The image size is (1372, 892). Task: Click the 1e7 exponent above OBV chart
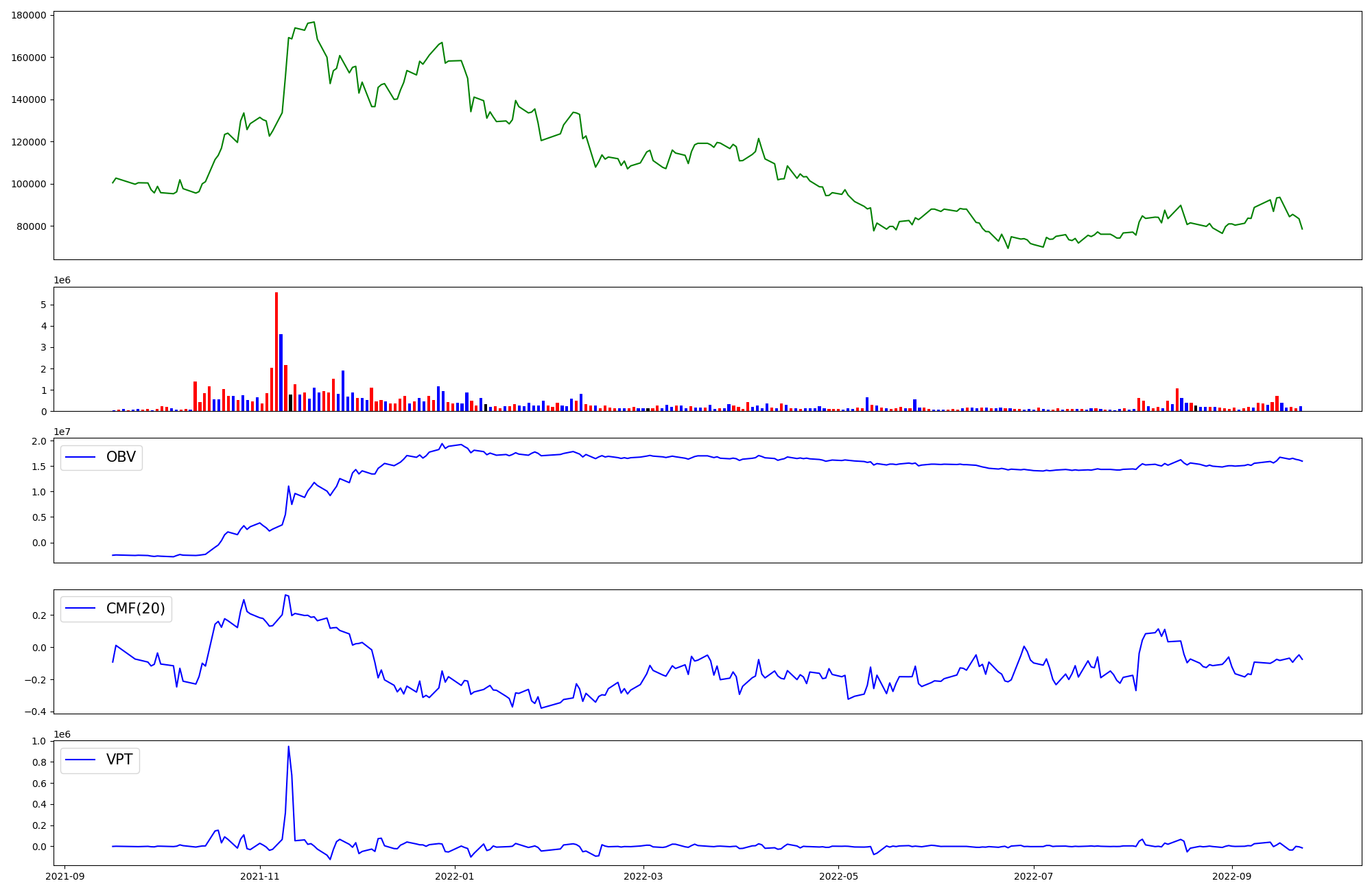click(x=62, y=432)
